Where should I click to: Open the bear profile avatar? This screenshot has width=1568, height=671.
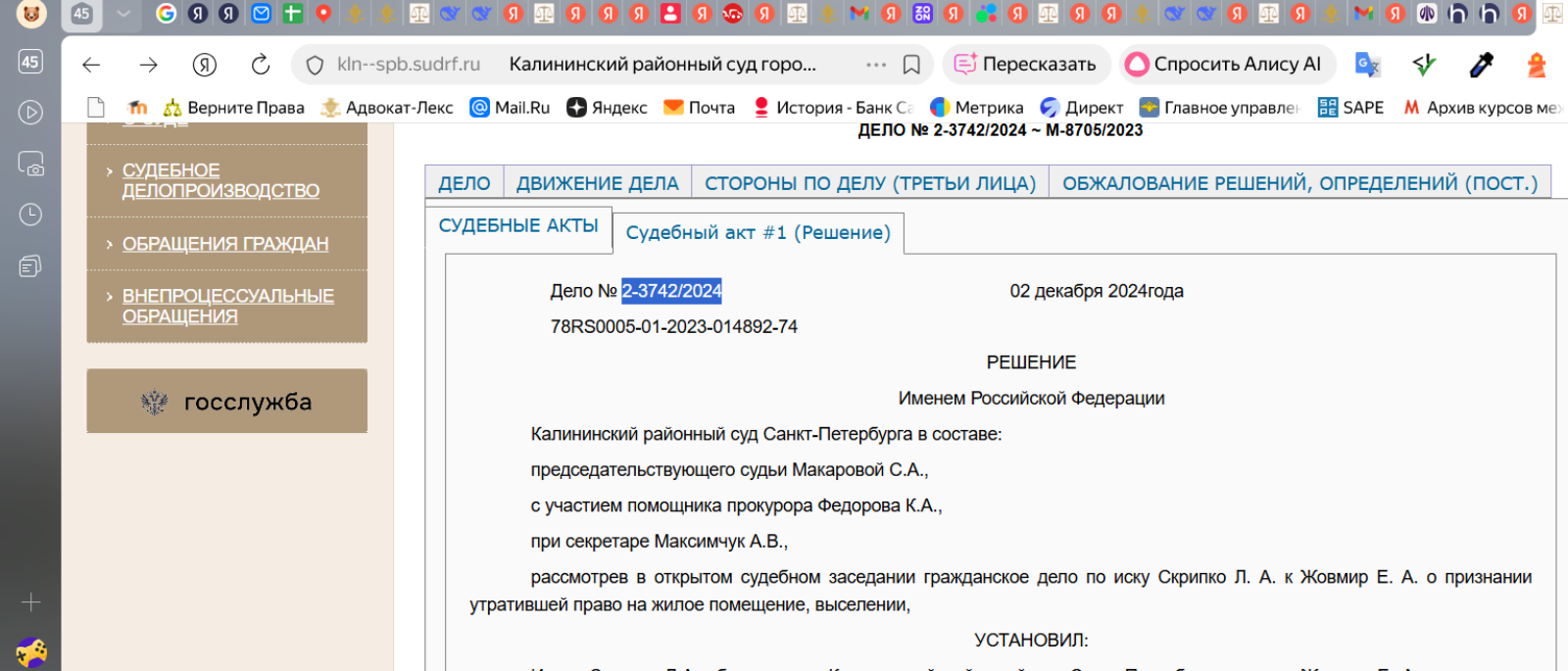(31, 14)
